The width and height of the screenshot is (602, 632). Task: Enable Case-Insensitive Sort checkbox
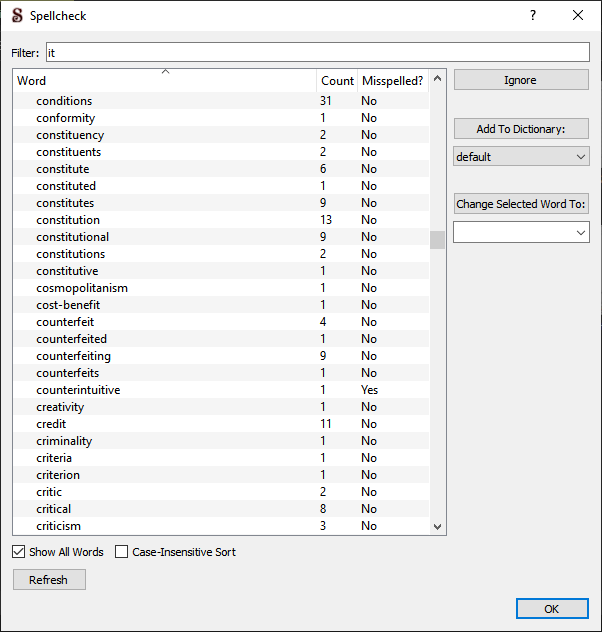click(122, 552)
